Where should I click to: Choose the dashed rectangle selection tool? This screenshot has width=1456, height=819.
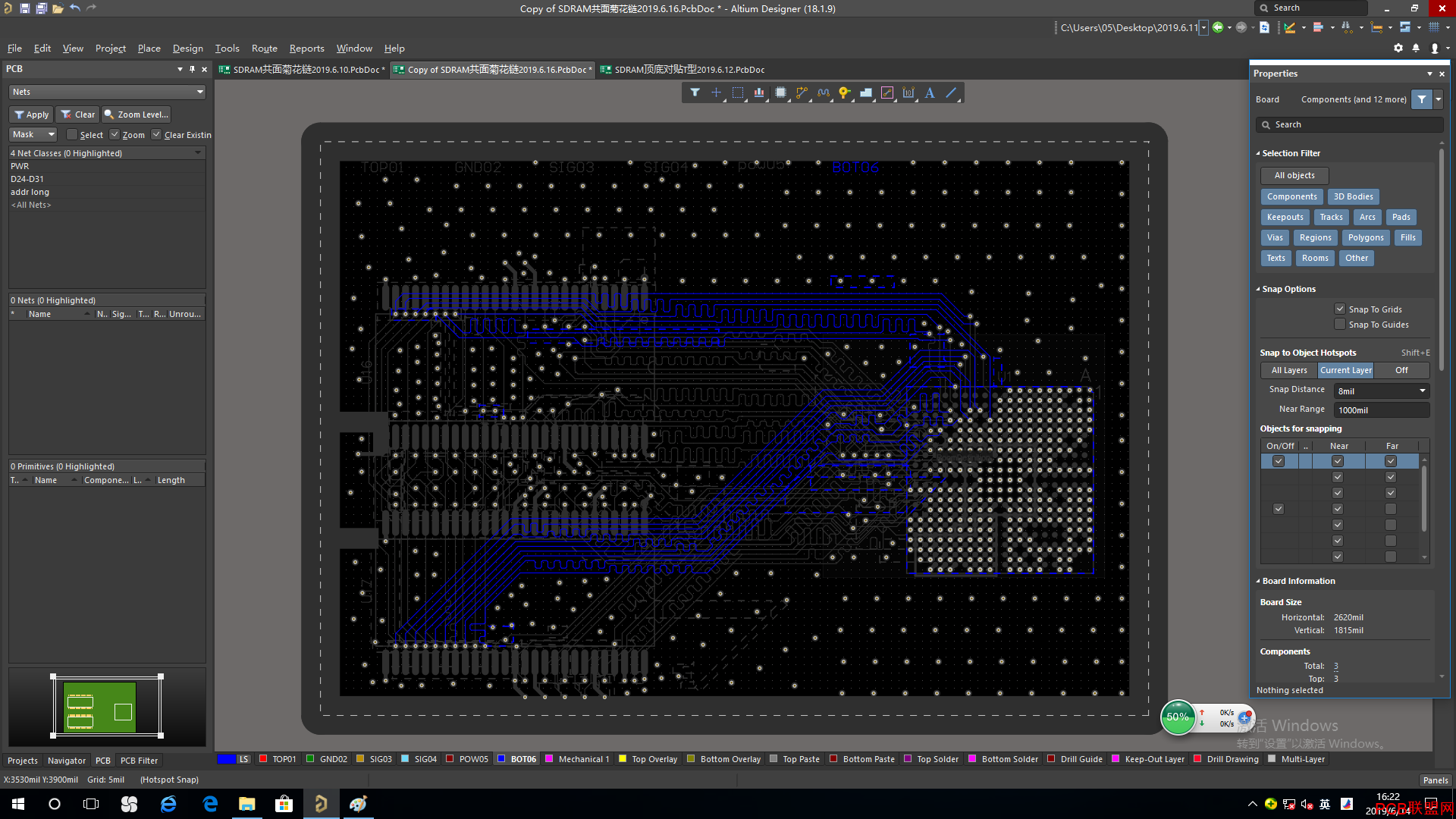point(737,93)
